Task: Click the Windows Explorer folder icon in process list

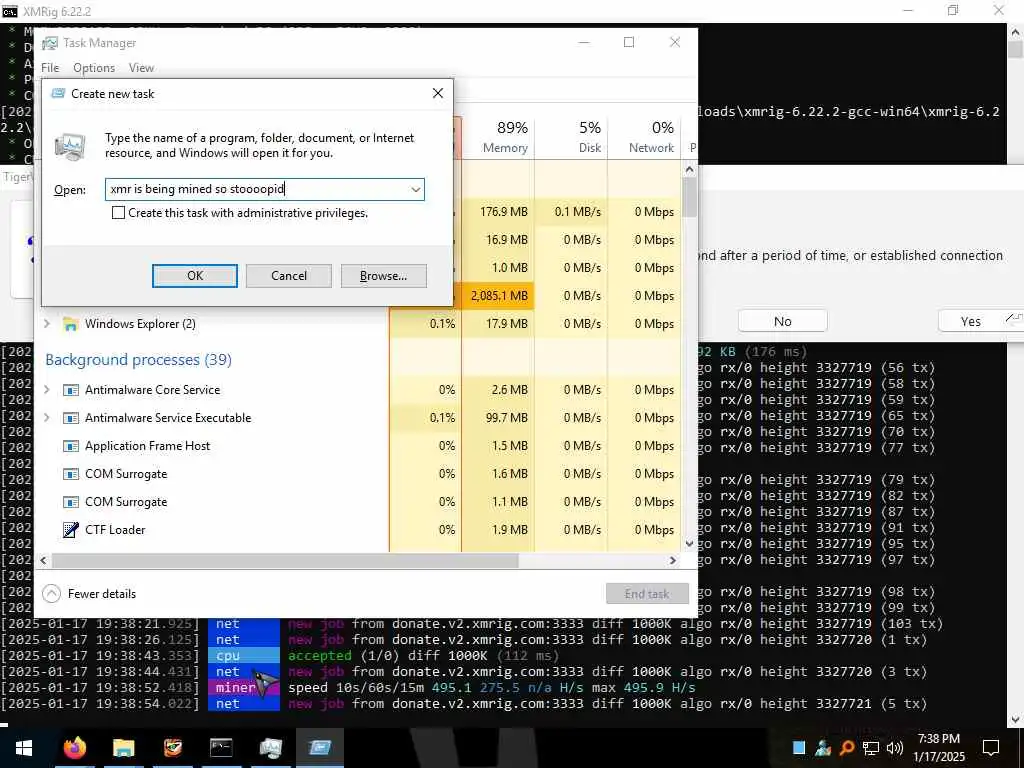Action: click(x=71, y=324)
